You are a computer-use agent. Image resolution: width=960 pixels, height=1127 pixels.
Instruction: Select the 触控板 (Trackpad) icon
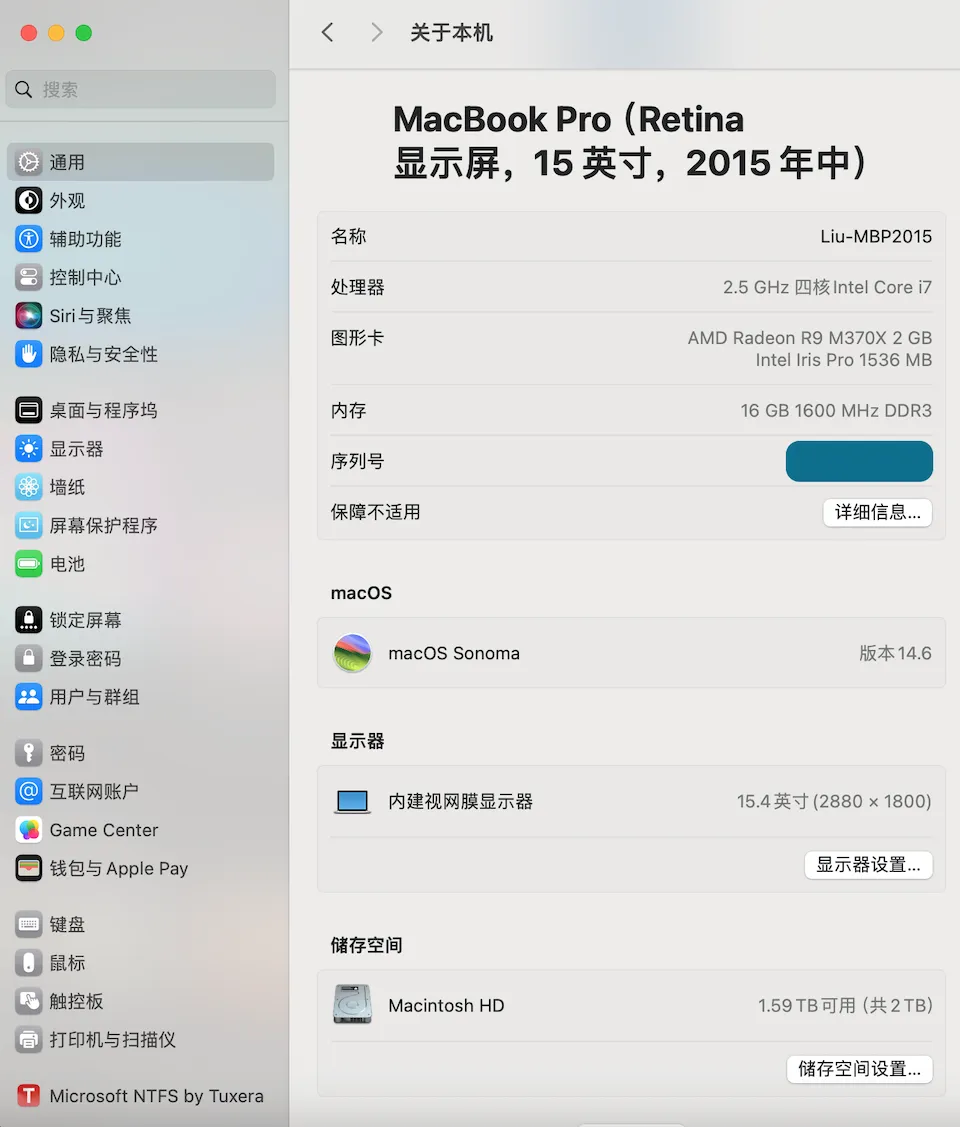pyautogui.click(x=27, y=1001)
